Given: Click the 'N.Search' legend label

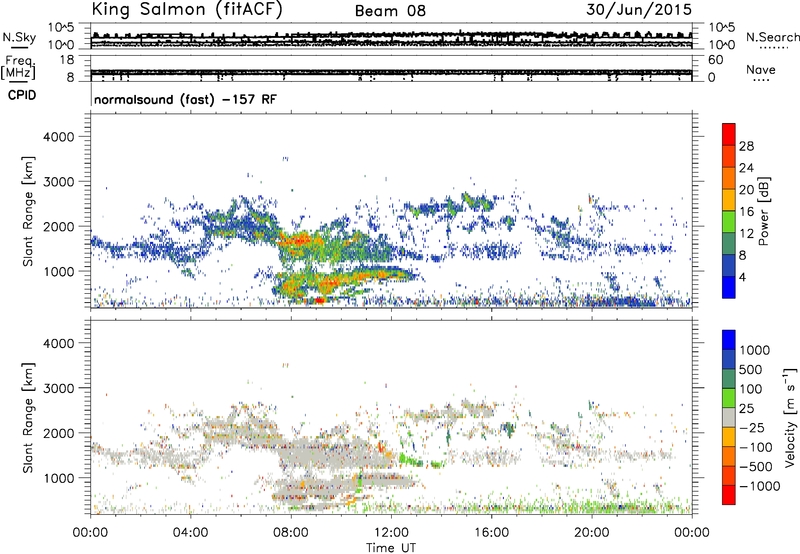Looking at the screenshot, I should pyautogui.click(x=772, y=37).
